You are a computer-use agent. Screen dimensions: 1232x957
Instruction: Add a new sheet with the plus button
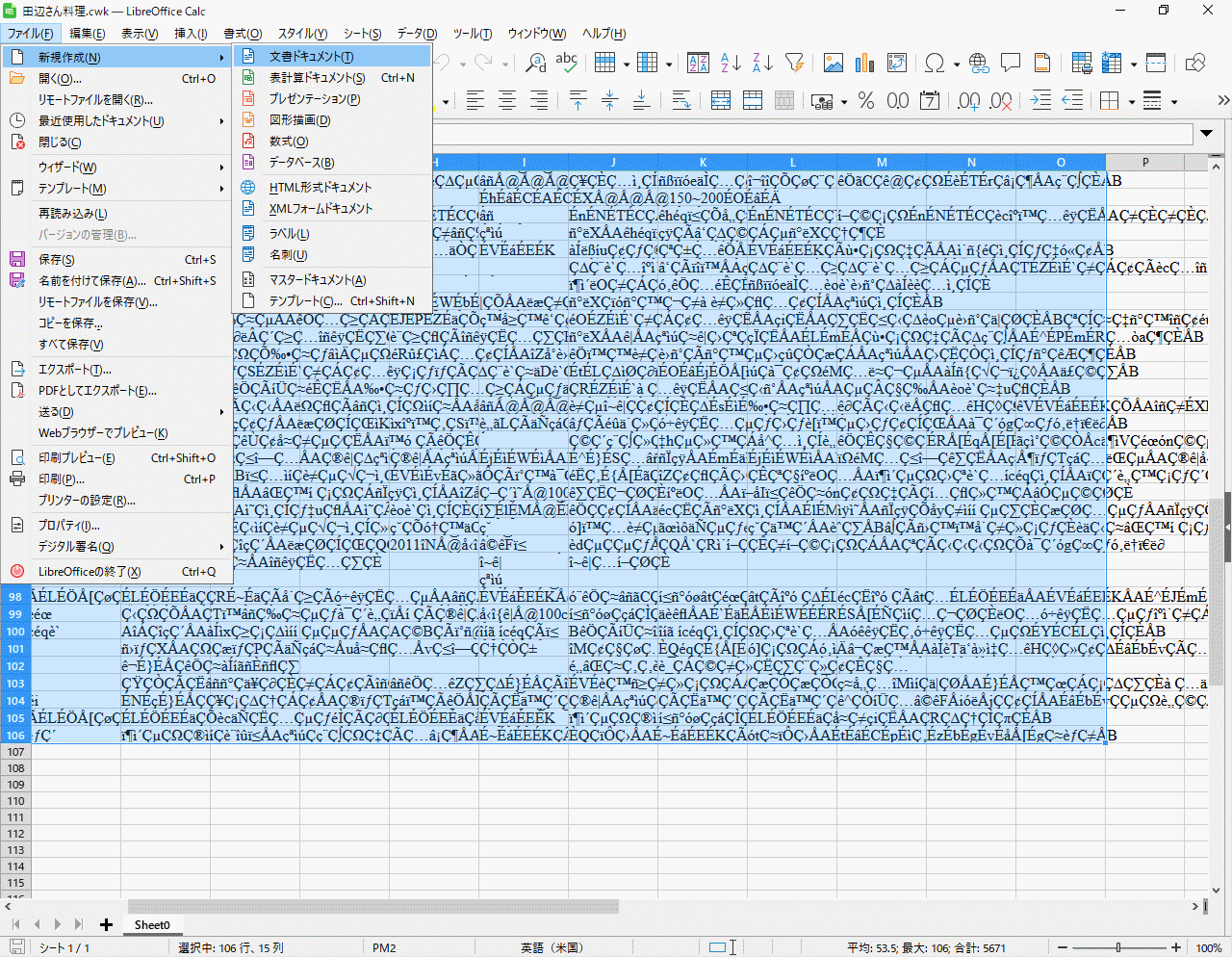106,924
